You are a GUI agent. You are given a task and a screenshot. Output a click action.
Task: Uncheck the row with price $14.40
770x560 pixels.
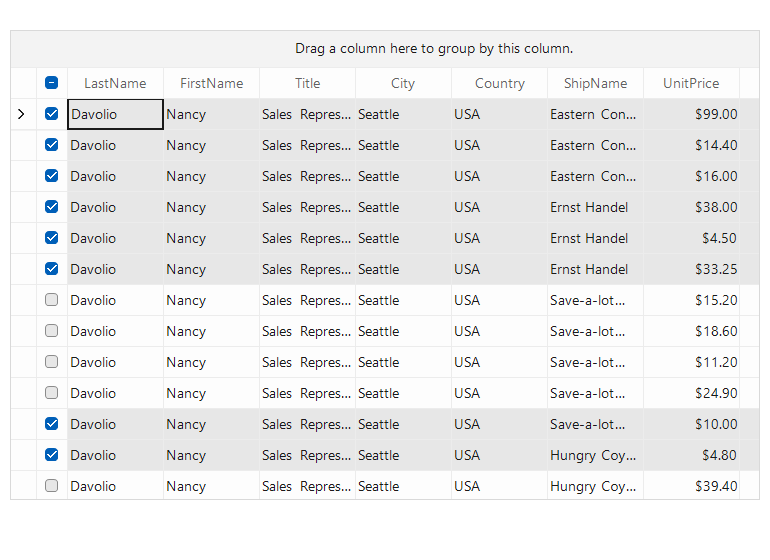(52, 145)
